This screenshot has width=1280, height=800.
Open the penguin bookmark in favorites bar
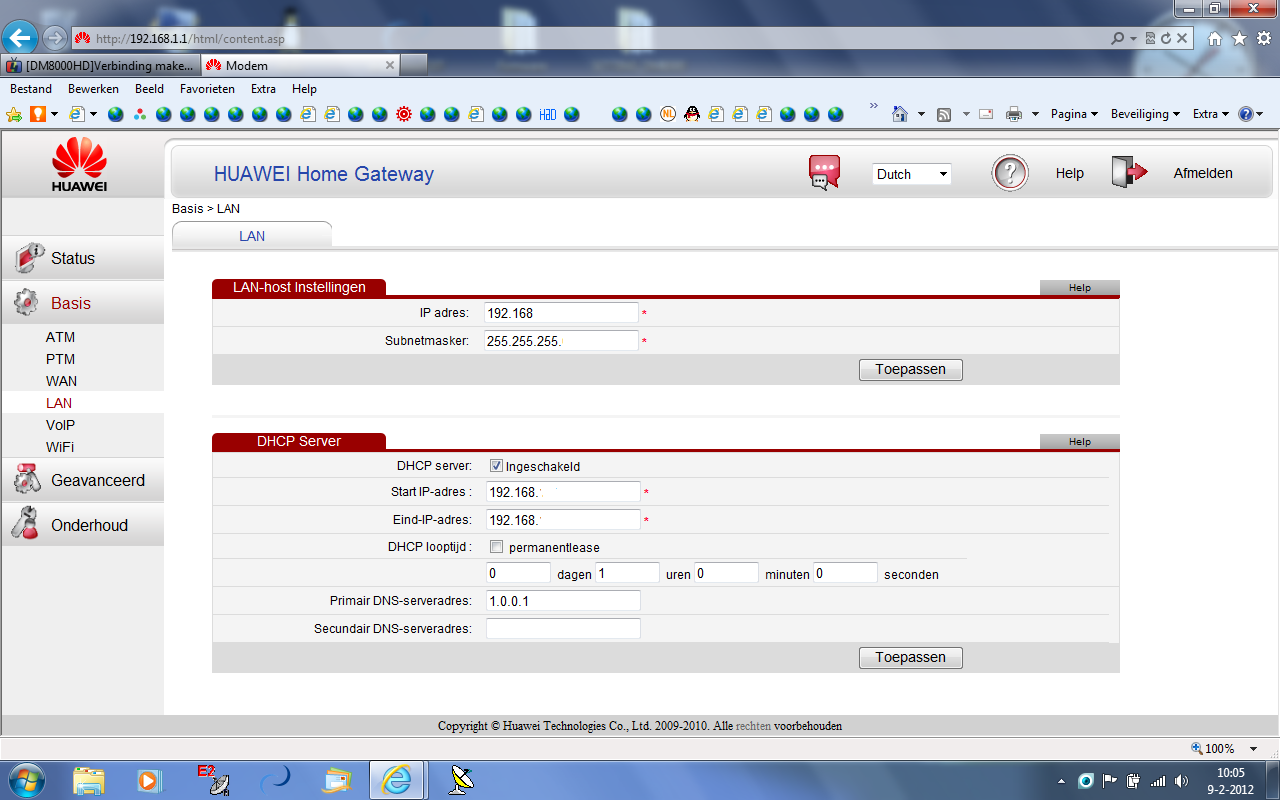point(691,114)
